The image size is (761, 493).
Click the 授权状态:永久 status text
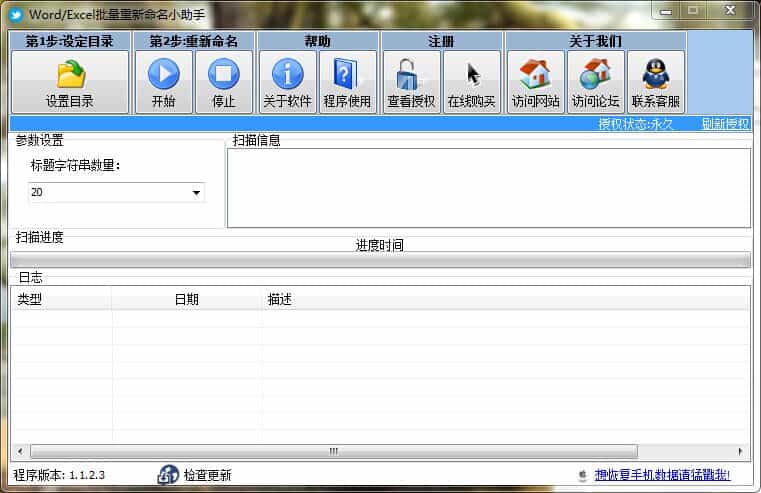[636, 124]
